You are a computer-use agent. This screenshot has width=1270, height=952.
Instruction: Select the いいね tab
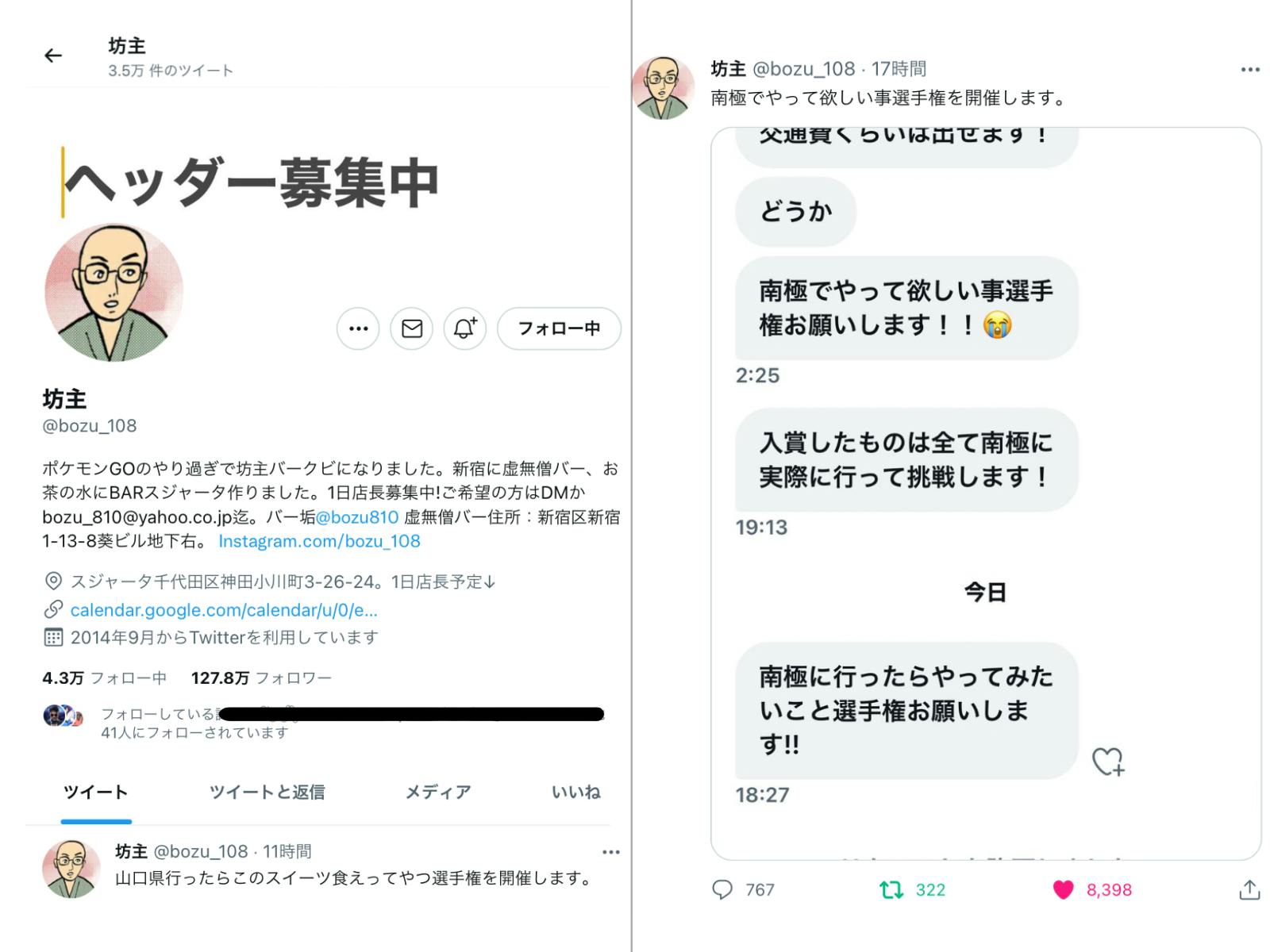[x=576, y=792]
